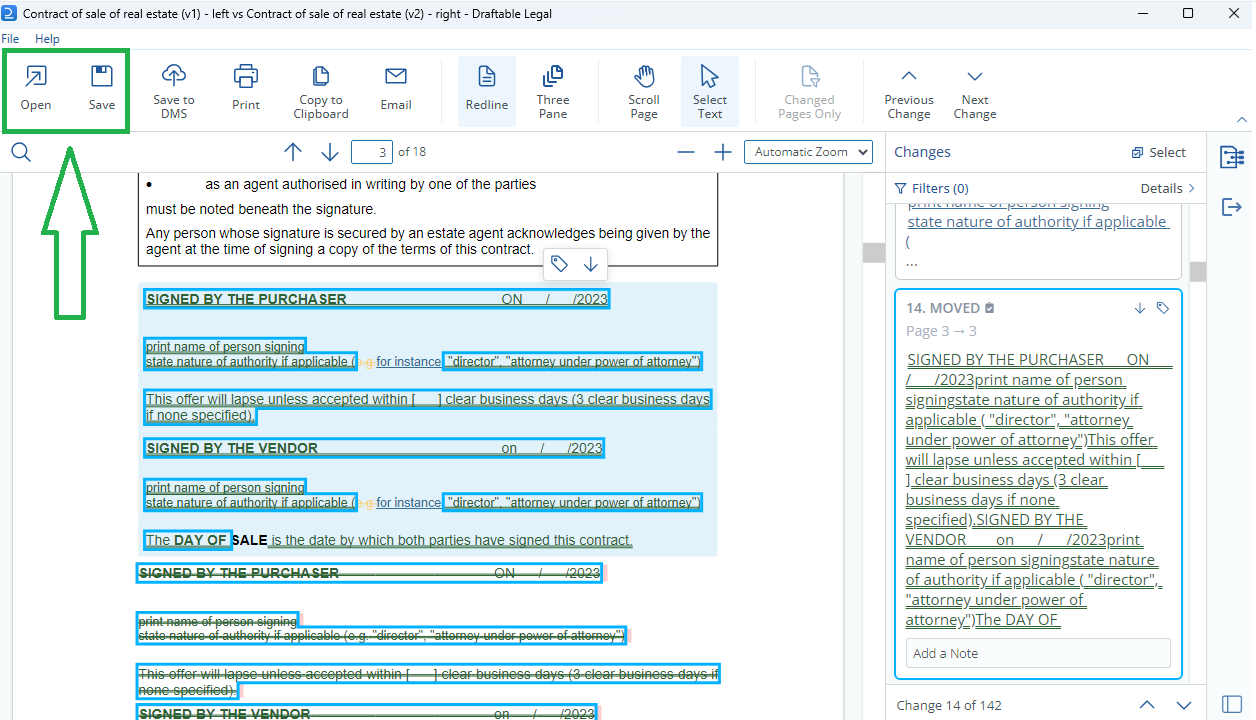This screenshot has height=720, width=1256.
Task: Go to next change via bottom chevron
Action: (x=1184, y=705)
